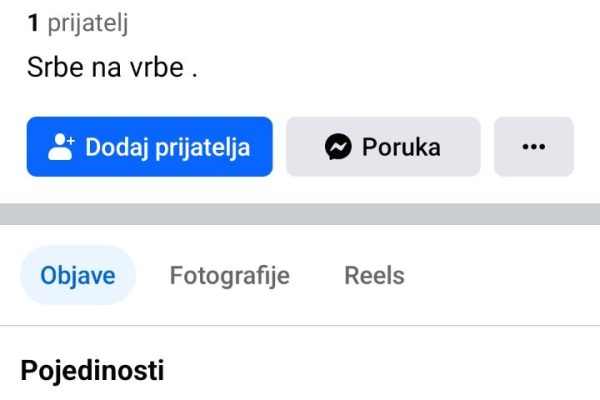This screenshot has width=600, height=400.
Task: Select the Reels tab
Action: click(x=374, y=275)
